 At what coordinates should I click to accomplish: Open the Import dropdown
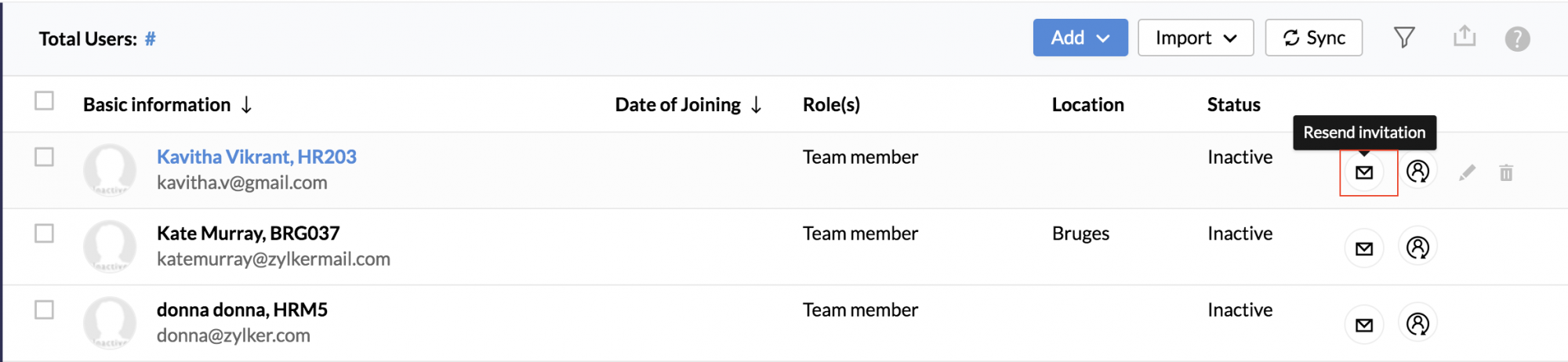click(x=1196, y=38)
